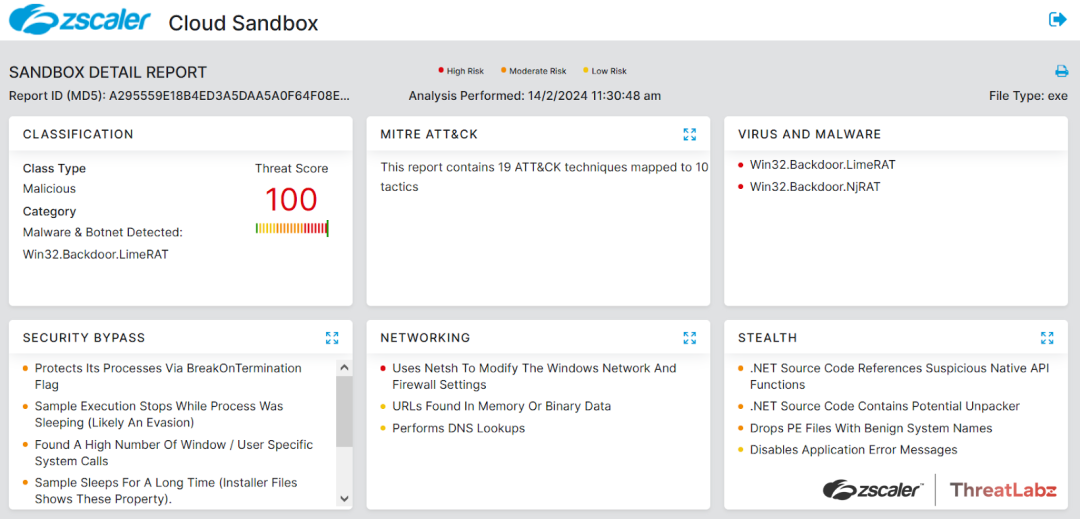This screenshot has height=519, width=1080.
Task: Click the logout icon in top right
Action: (1057, 19)
